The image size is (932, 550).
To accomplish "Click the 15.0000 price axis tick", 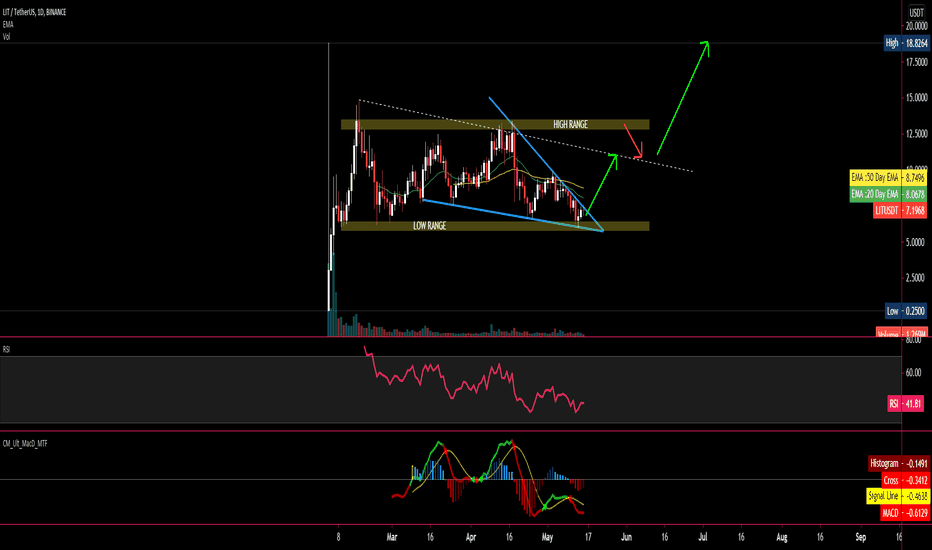I will coord(917,98).
